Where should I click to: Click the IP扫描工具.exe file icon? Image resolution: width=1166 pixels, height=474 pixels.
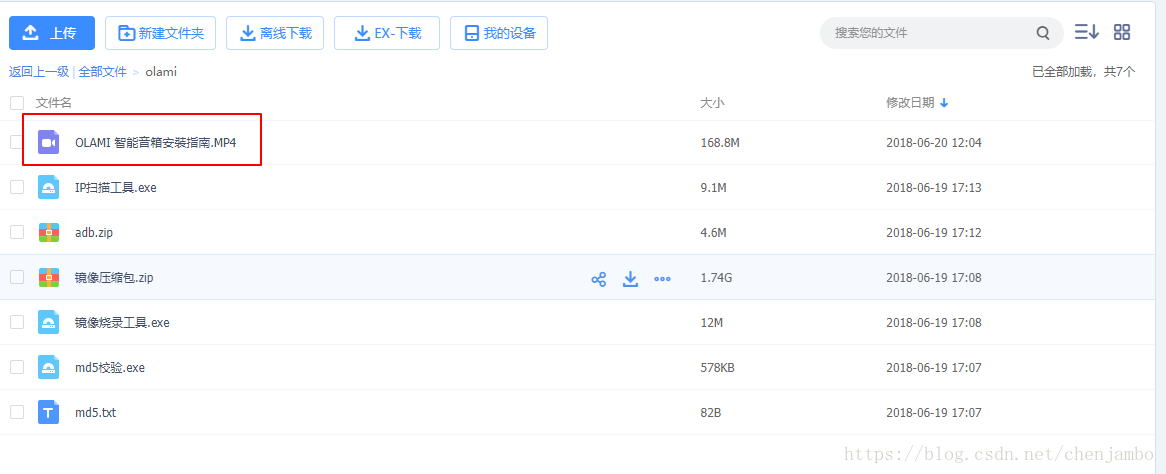tap(48, 188)
